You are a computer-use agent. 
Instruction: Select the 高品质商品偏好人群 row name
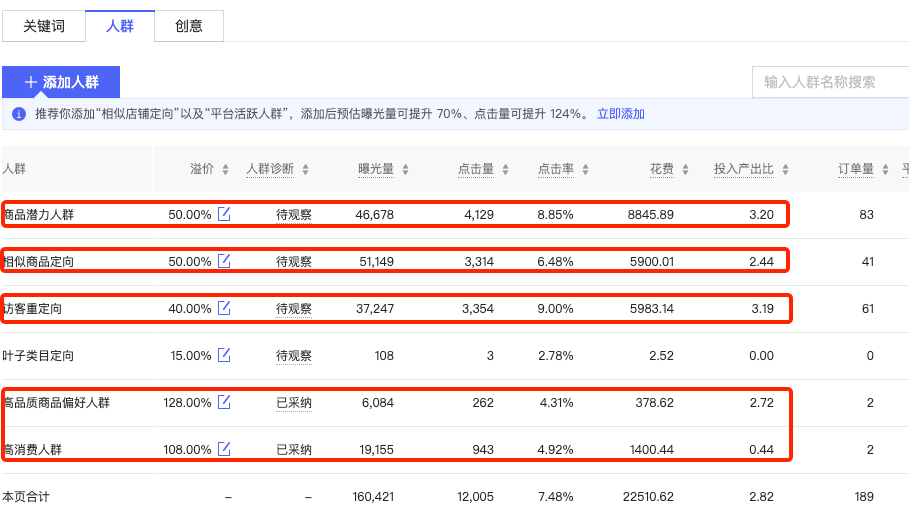click(x=56, y=402)
